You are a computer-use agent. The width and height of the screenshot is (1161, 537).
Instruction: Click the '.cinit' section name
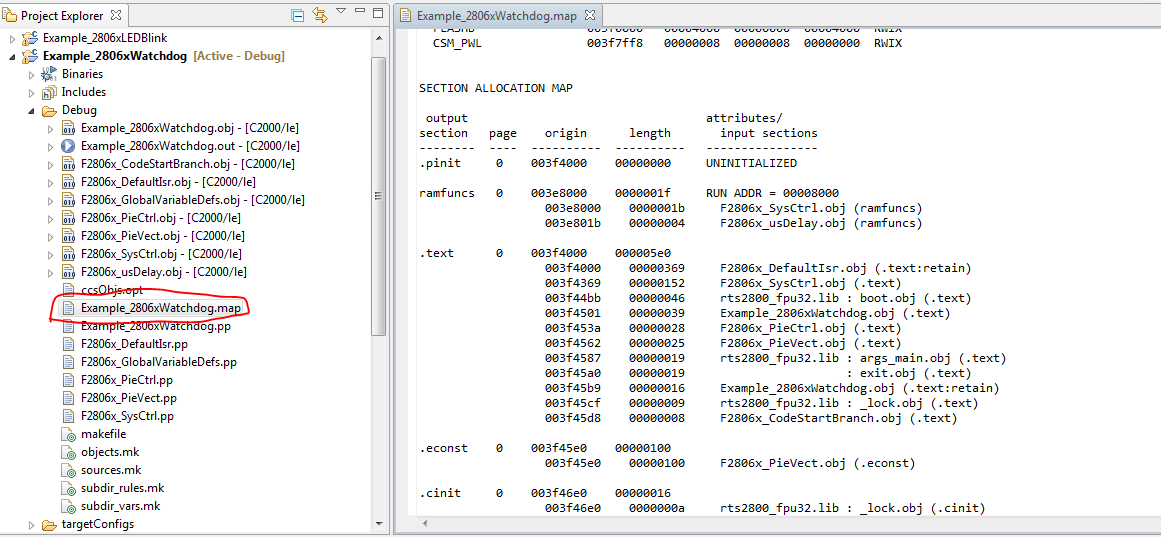[x=440, y=493]
